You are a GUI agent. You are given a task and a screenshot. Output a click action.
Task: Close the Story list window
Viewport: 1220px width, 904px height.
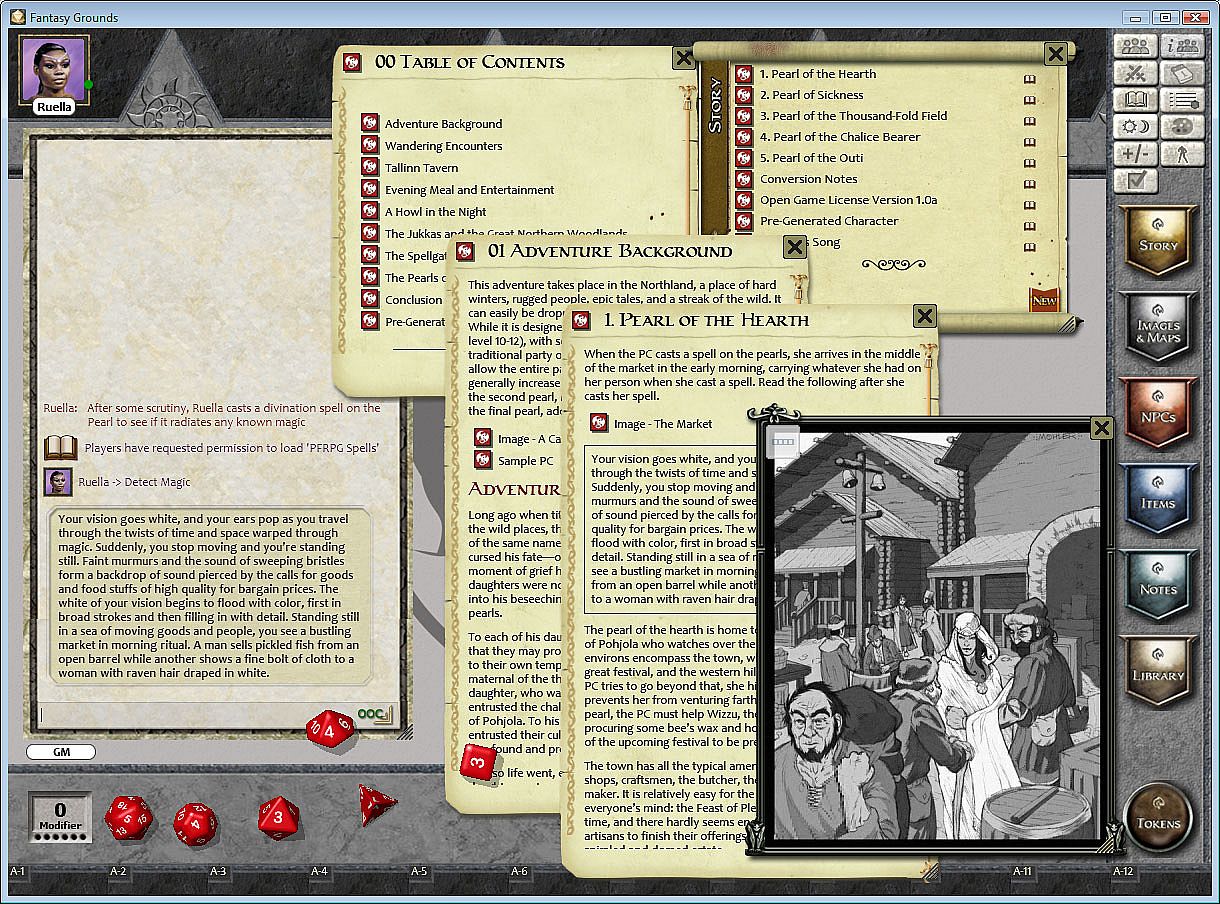(1055, 54)
